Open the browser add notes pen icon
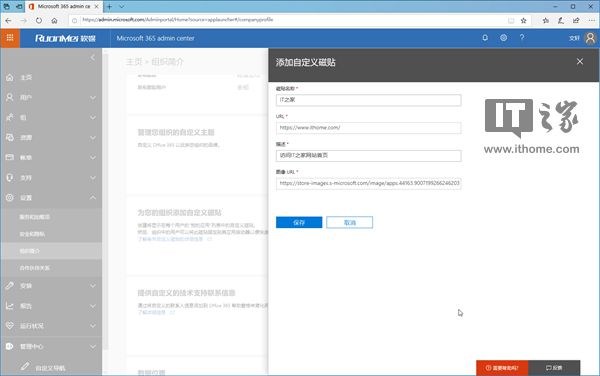 tap(561, 20)
